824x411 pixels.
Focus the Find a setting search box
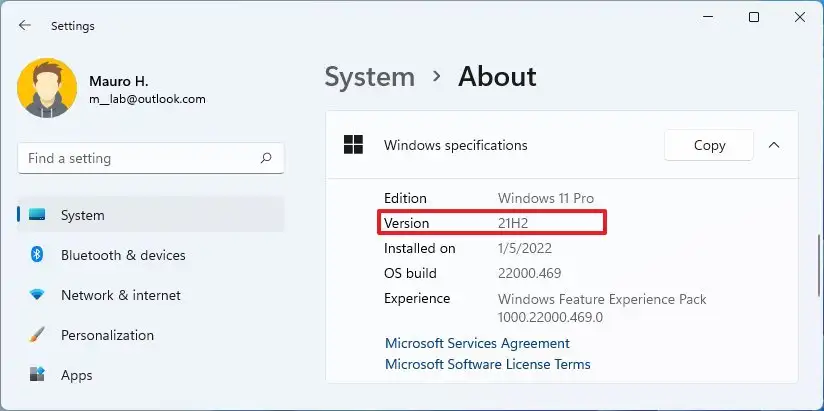pos(151,158)
